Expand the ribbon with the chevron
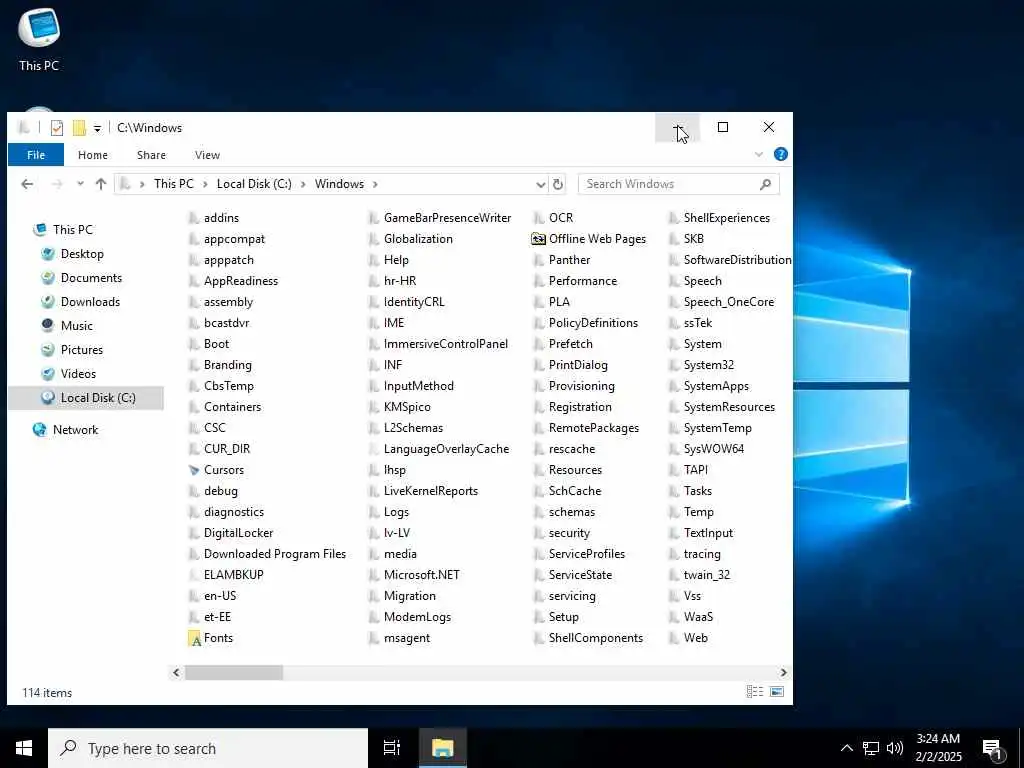 click(x=759, y=154)
